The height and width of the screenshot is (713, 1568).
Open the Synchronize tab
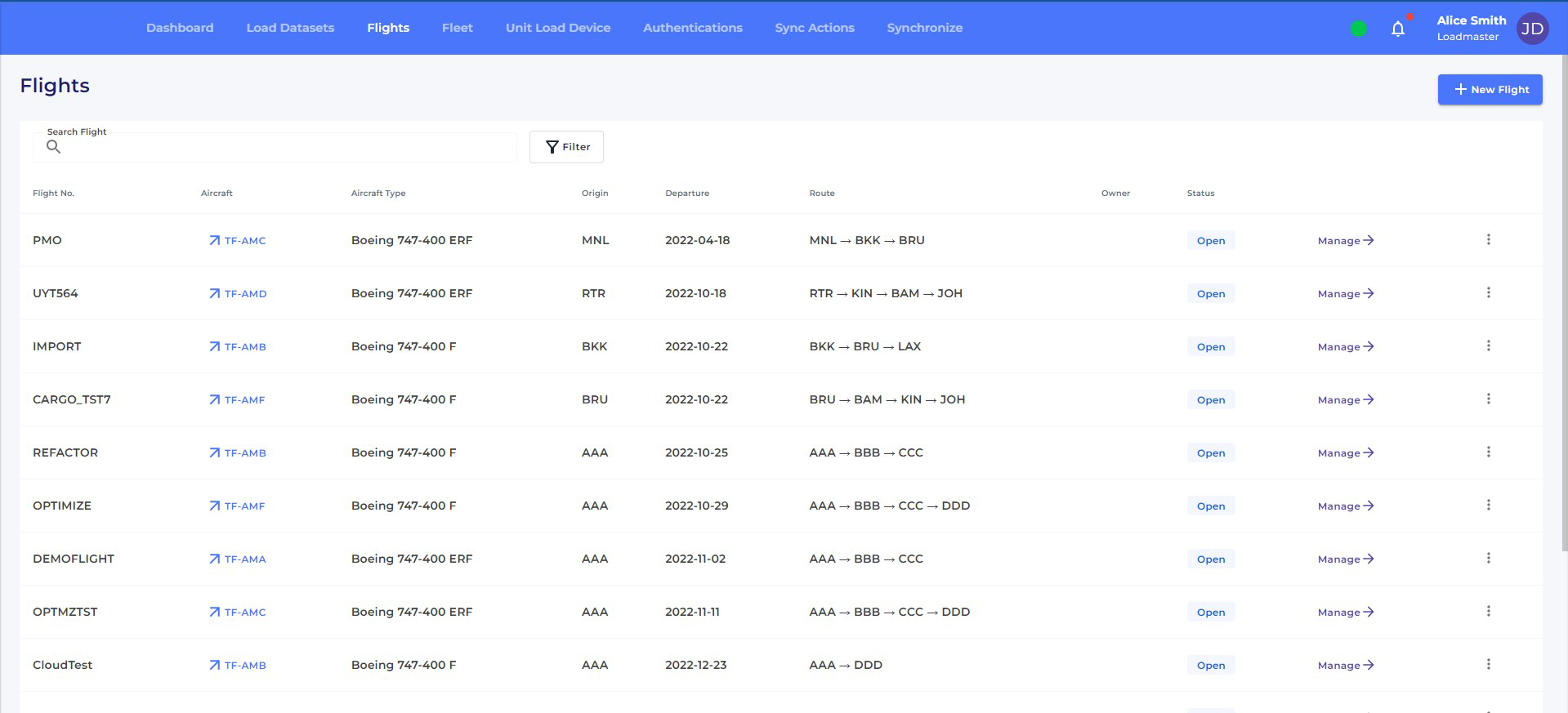pos(925,28)
